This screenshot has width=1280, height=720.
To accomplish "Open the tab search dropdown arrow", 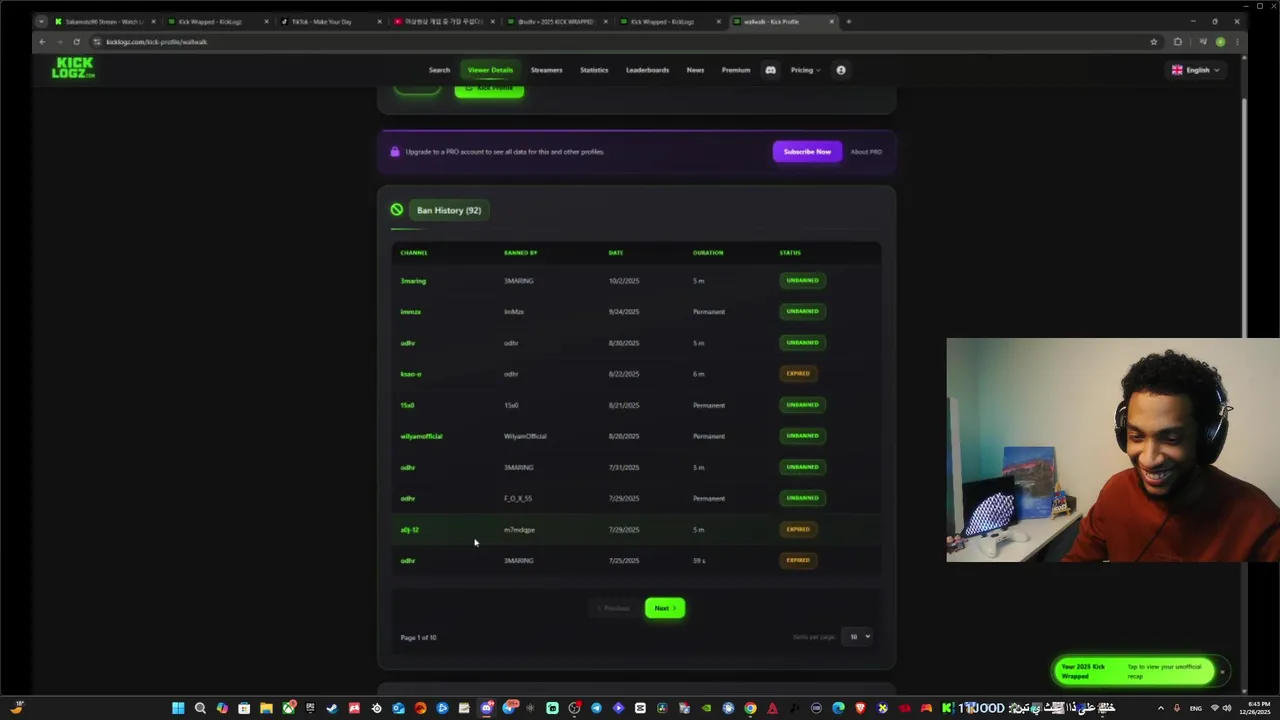I will pos(41,21).
